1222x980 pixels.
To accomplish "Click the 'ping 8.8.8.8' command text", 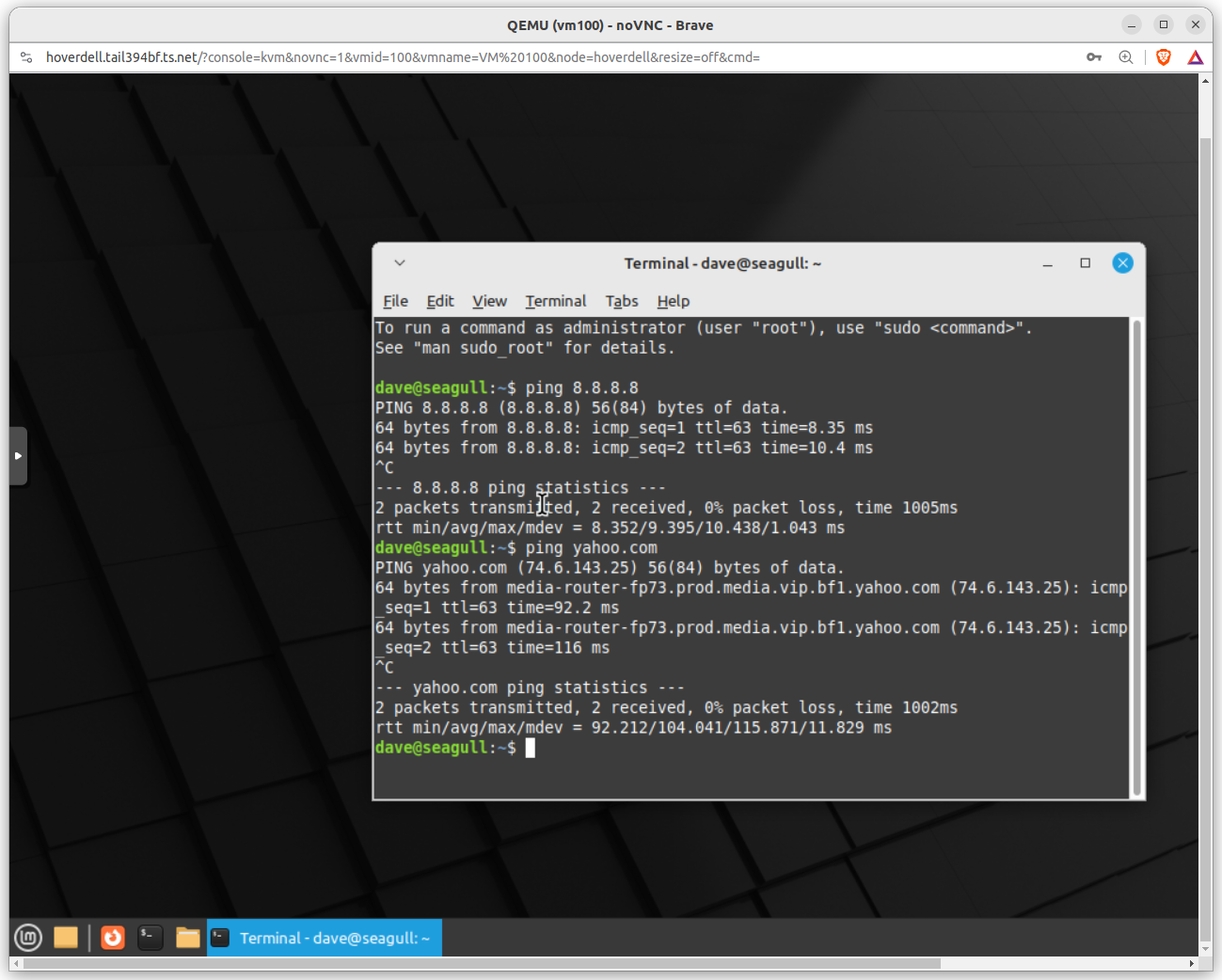I will pos(582,387).
